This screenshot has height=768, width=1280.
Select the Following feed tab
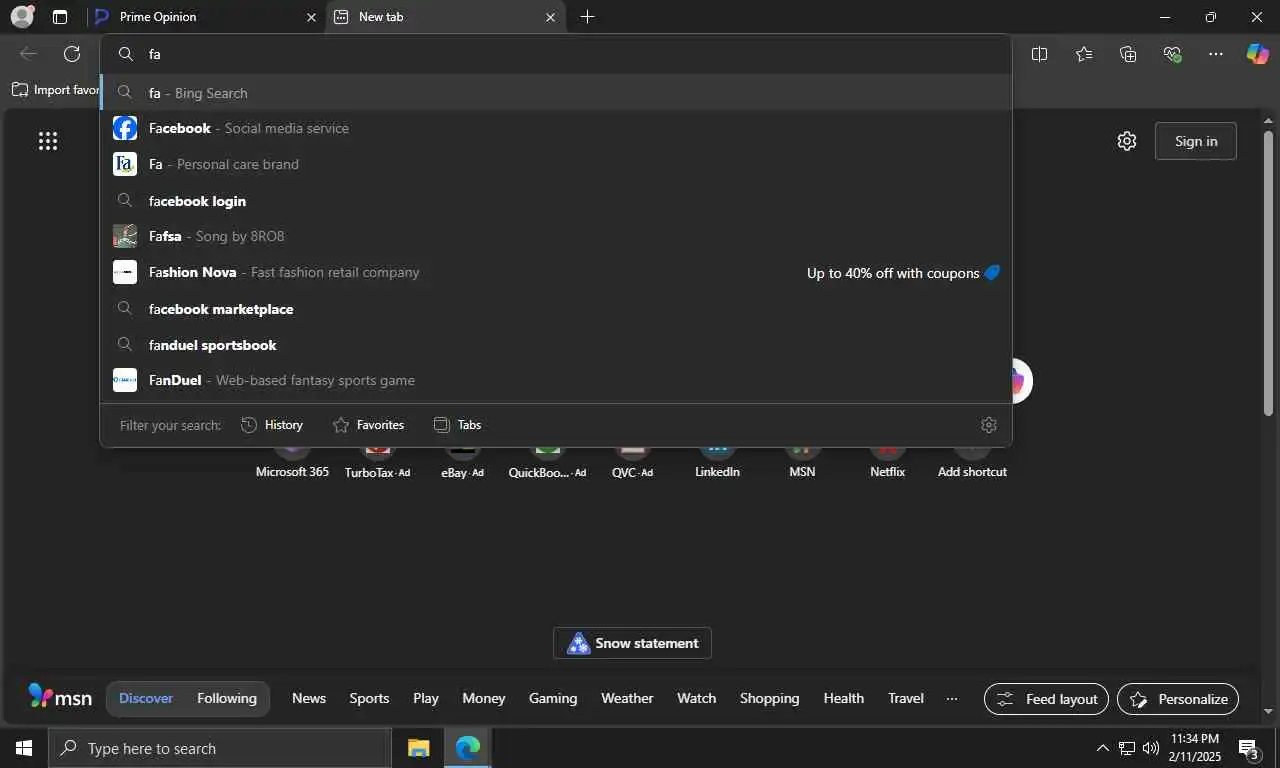coord(227,698)
